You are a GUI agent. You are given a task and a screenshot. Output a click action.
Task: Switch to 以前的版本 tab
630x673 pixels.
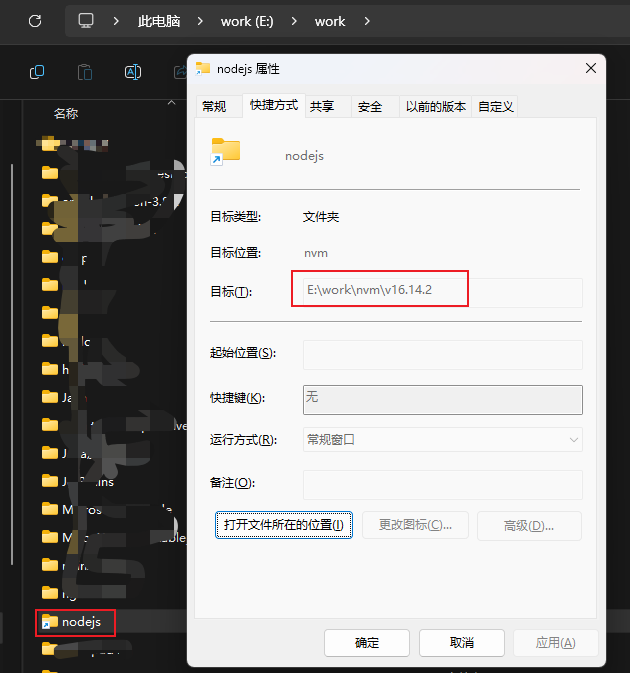[436, 106]
